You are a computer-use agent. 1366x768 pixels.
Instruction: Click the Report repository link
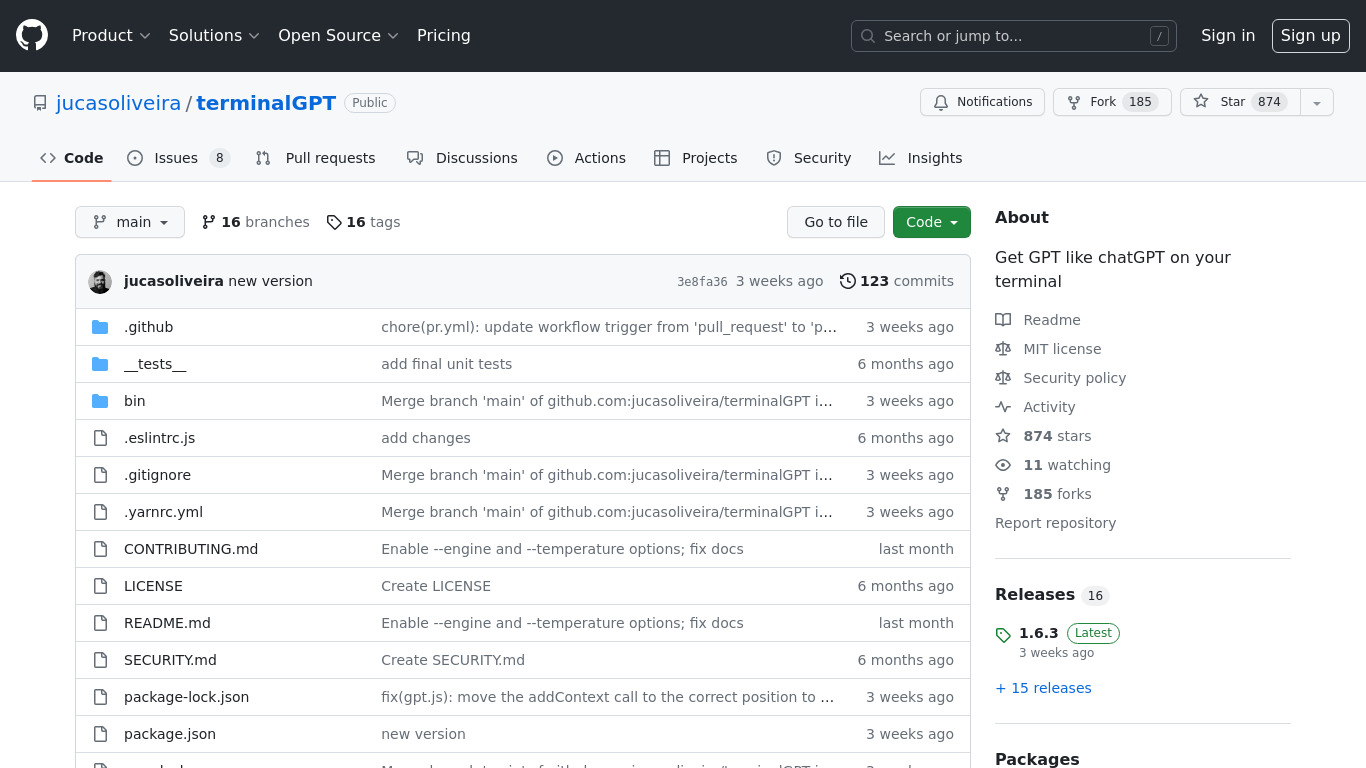coord(1055,523)
